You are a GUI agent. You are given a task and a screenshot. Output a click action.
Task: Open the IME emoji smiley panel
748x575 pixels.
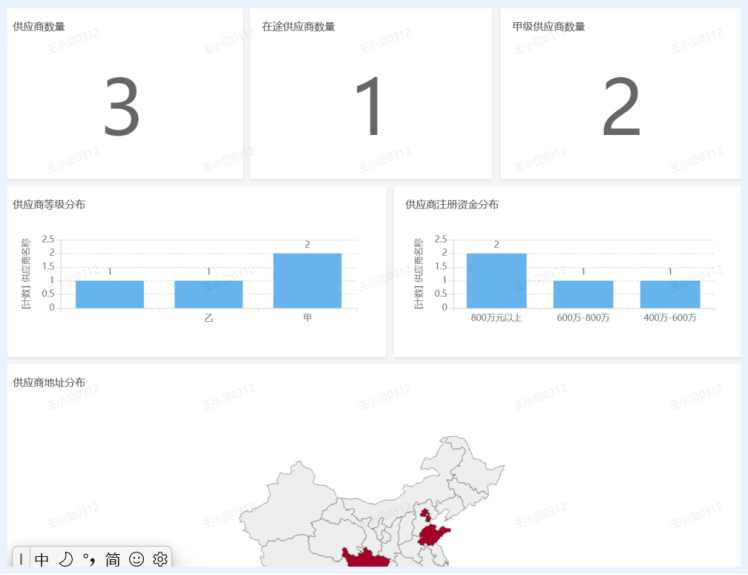tap(137, 560)
